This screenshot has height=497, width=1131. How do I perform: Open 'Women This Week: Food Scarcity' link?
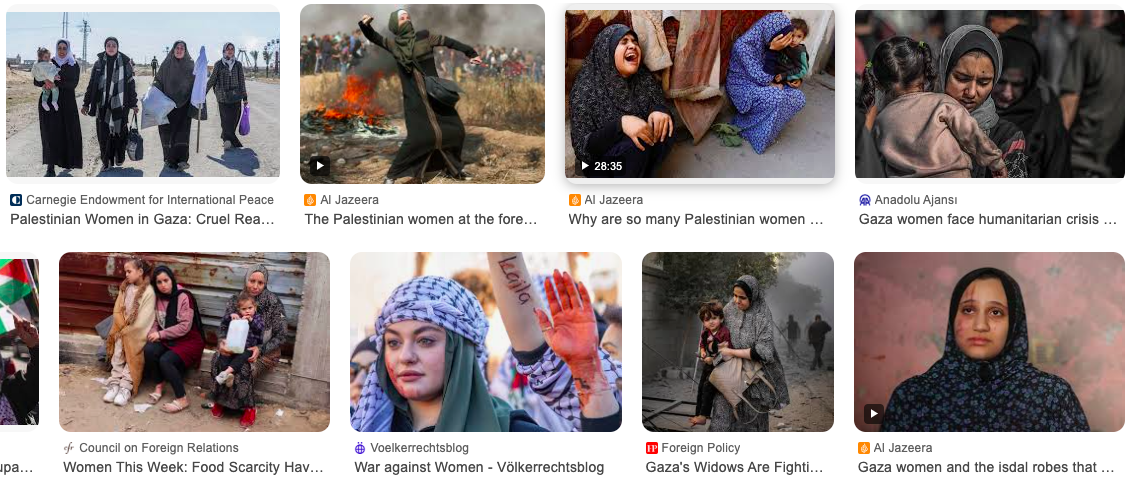pyautogui.click(x=193, y=467)
